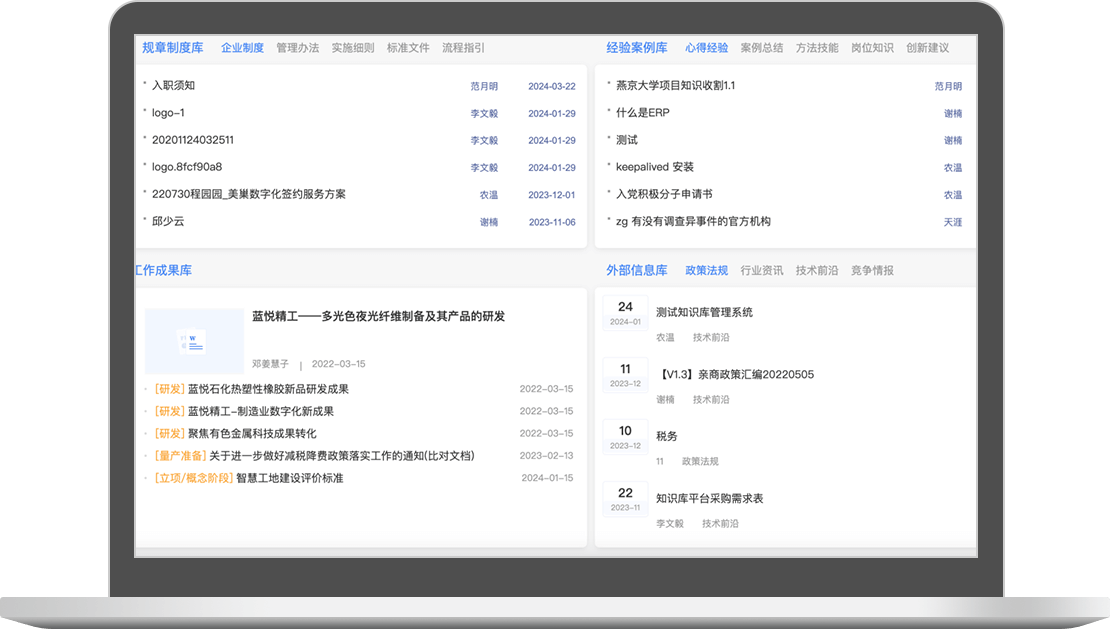
Task: Select the 实施细则 tab
Action: pos(353,48)
